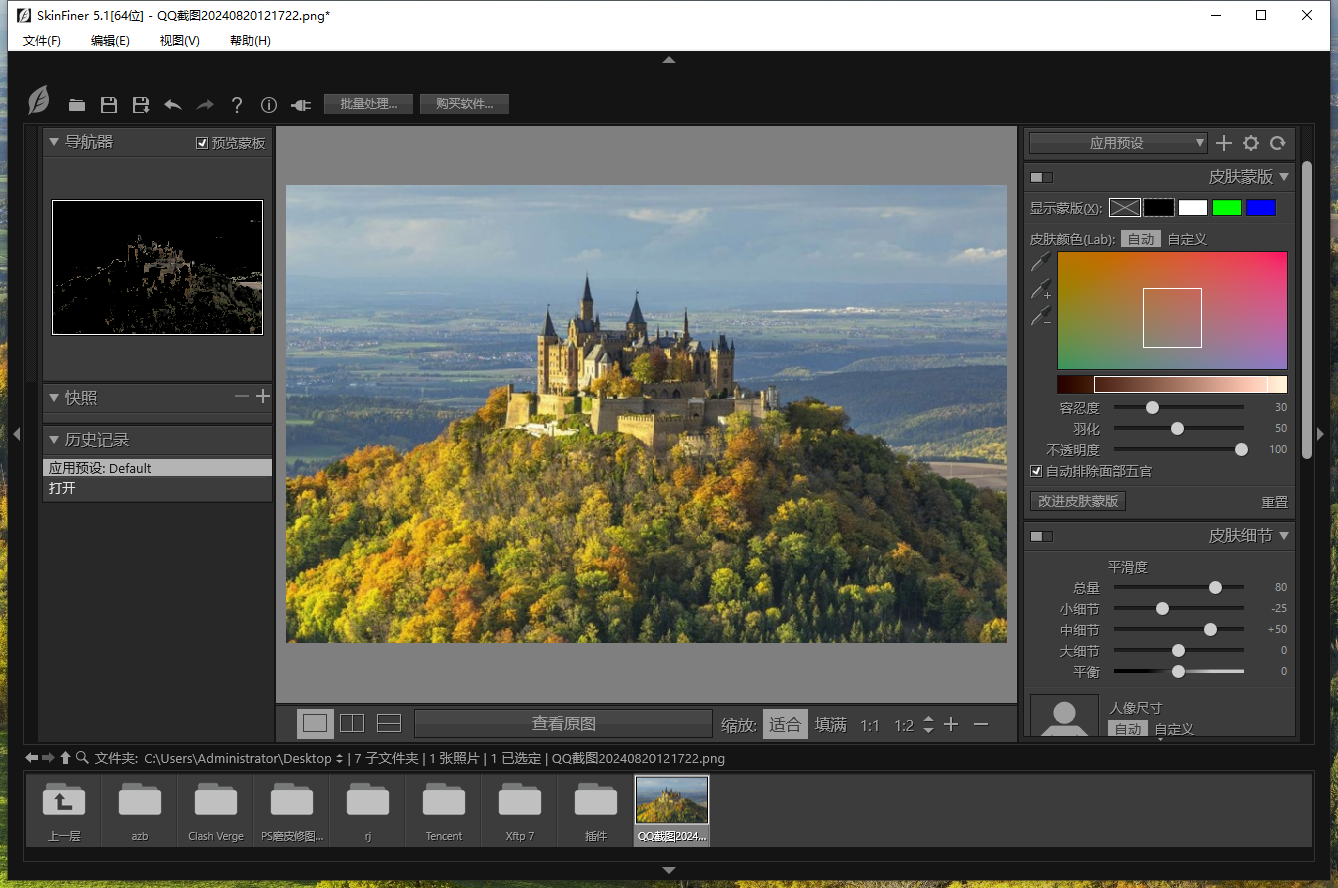This screenshot has width=1338, height=888.
Task: Redo with the forward arrow icon
Action: pyautogui.click(x=205, y=105)
